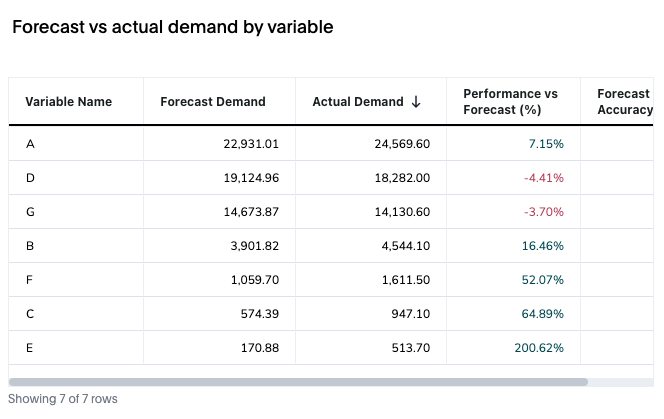Viewport: 664px width, 419px height.
Task: Click the table title heading text
Action: [172, 28]
